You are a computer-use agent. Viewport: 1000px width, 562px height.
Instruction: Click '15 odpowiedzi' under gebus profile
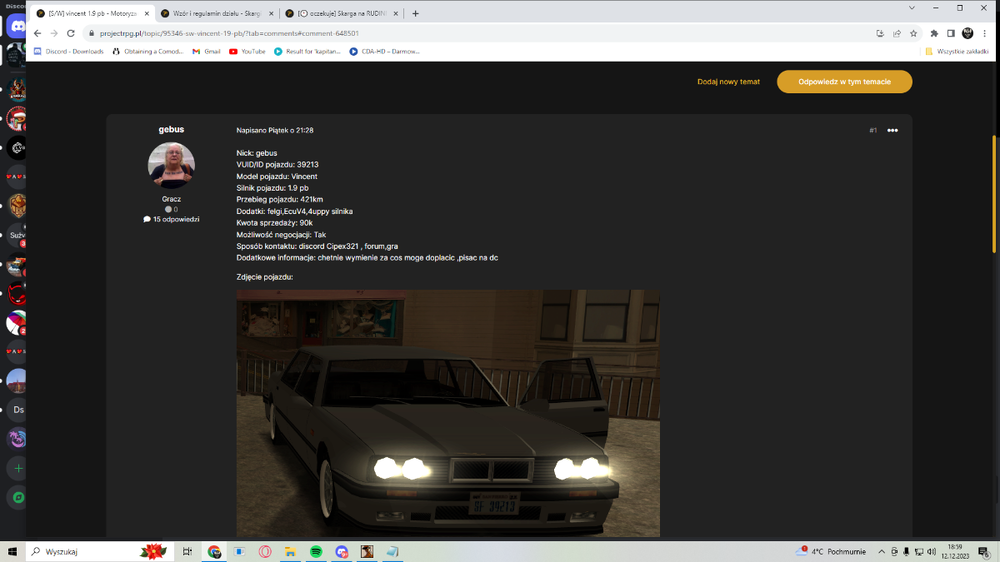[171, 219]
